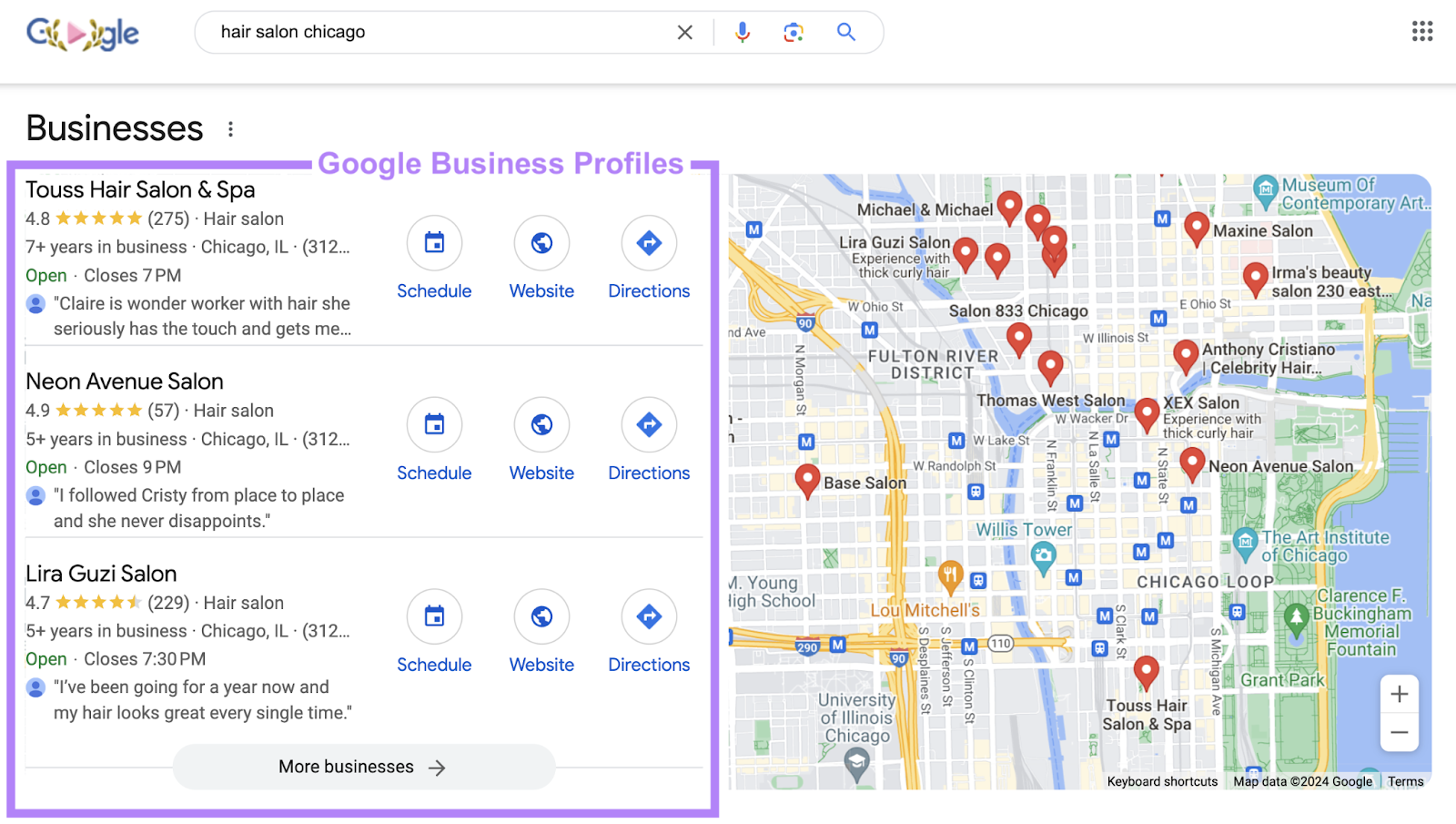Zoom out on the map with minus button
The image size is (1456, 824).
pyautogui.click(x=1399, y=732)
